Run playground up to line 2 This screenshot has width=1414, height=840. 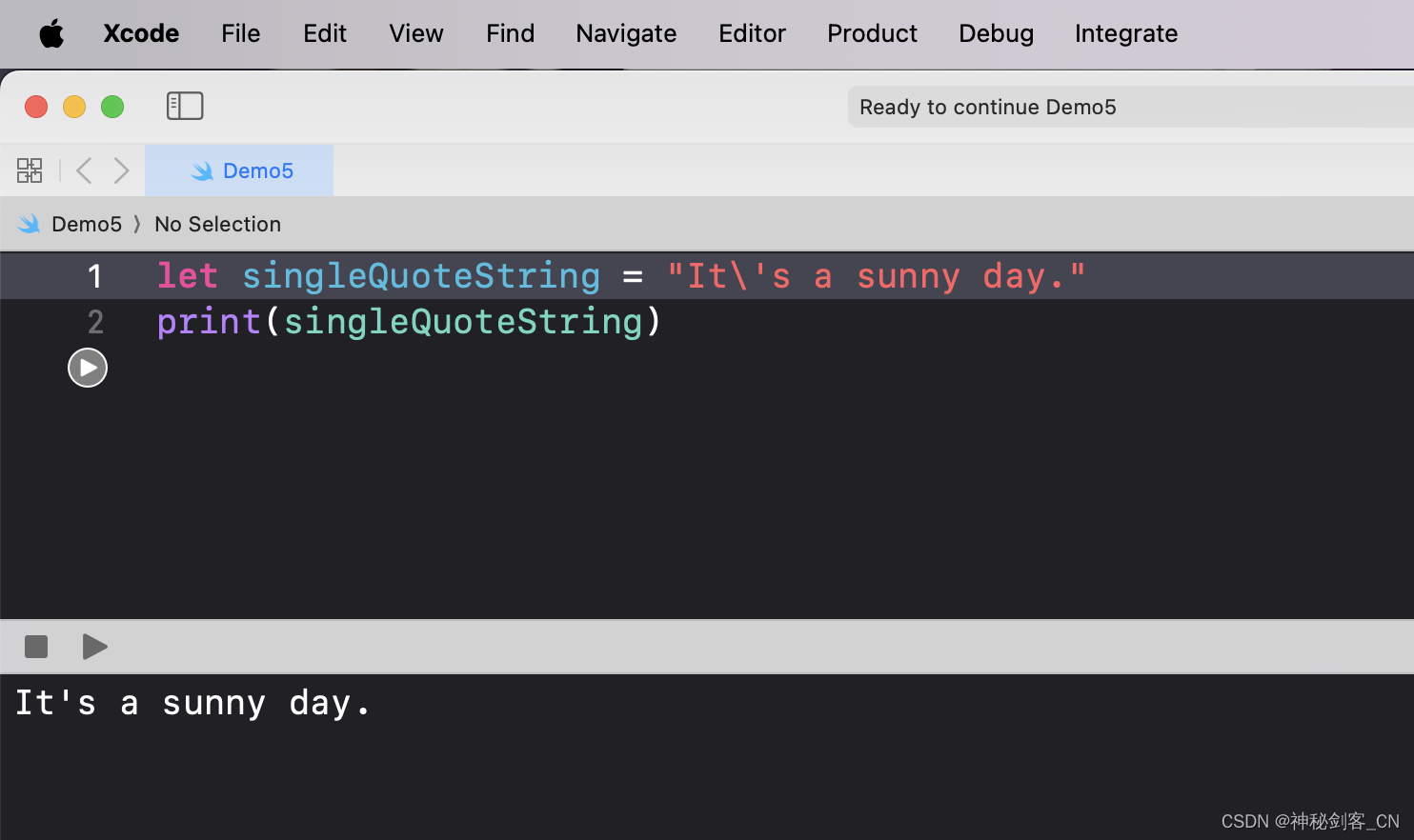pos(88,368)
